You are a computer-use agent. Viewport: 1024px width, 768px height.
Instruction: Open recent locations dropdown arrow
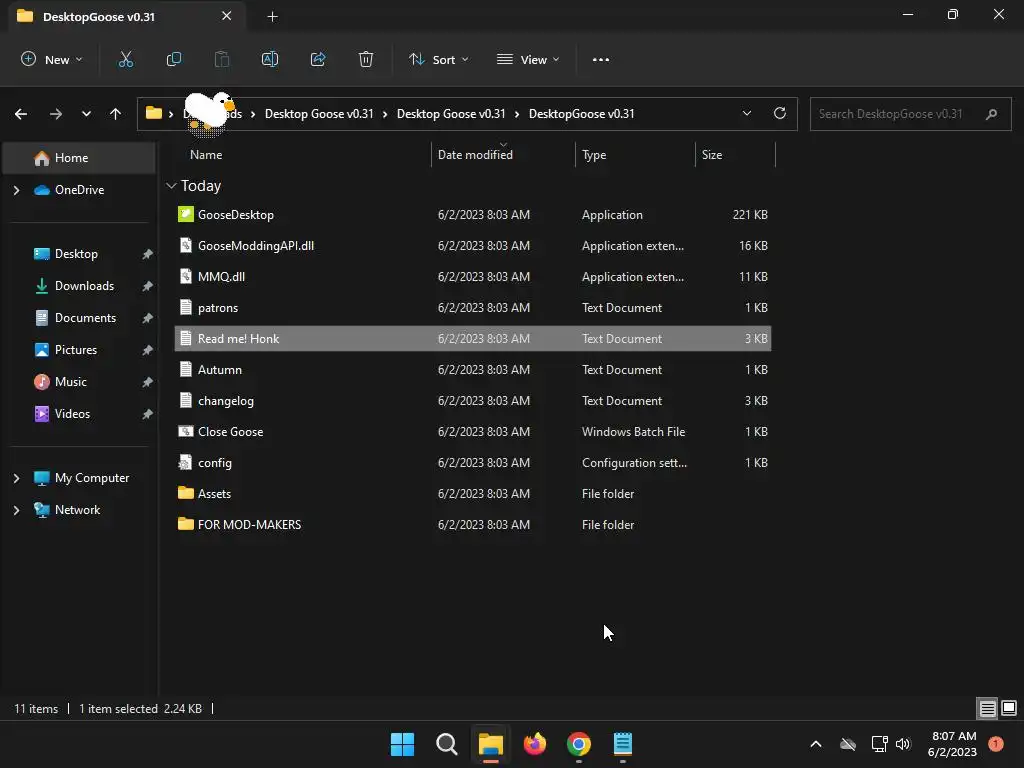point(86,114)
